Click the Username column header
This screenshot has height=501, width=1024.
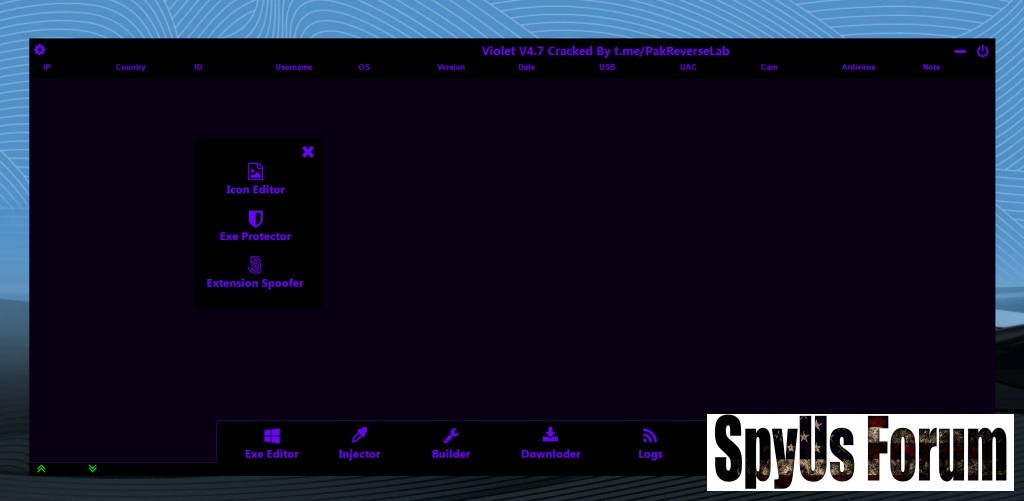tap(294, 68)
